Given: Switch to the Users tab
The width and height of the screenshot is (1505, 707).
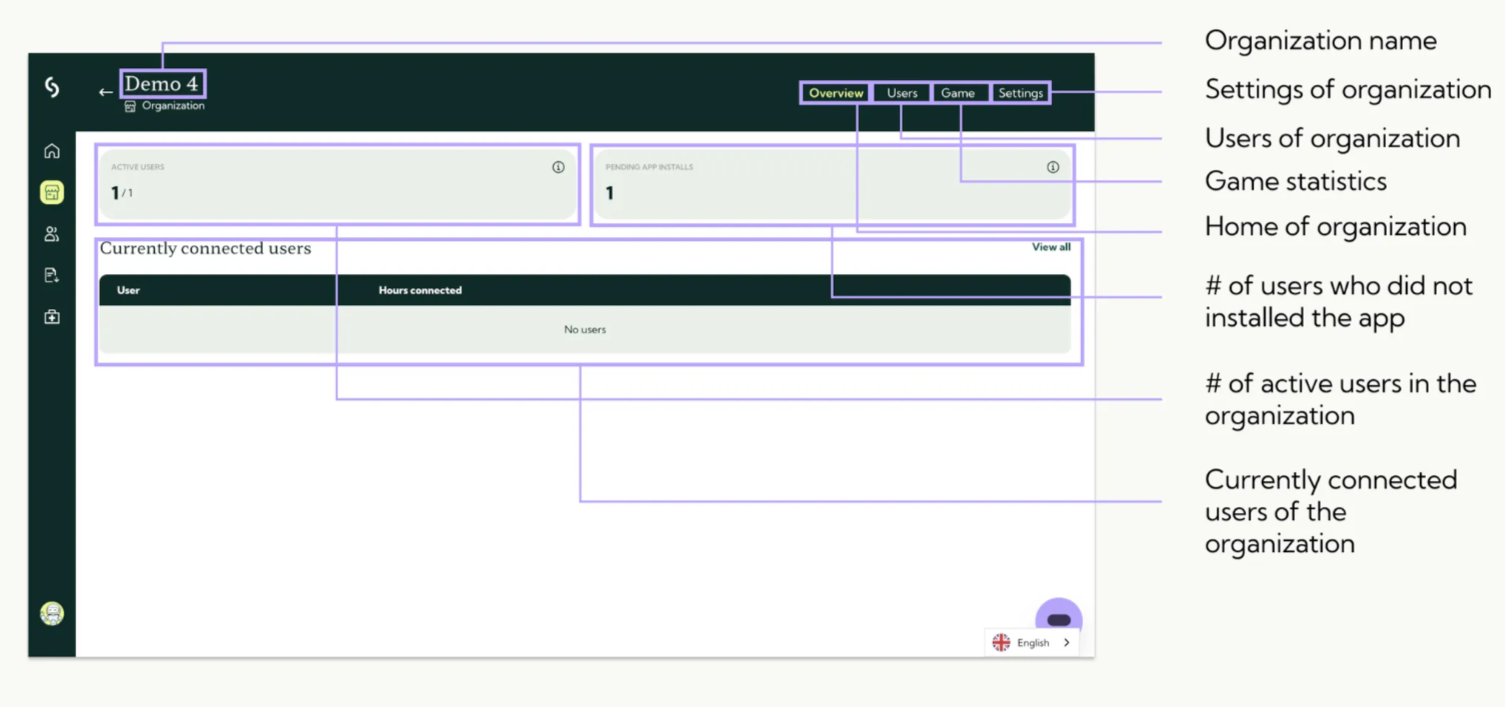Looking at the screenshot, I should coord(902,93).
